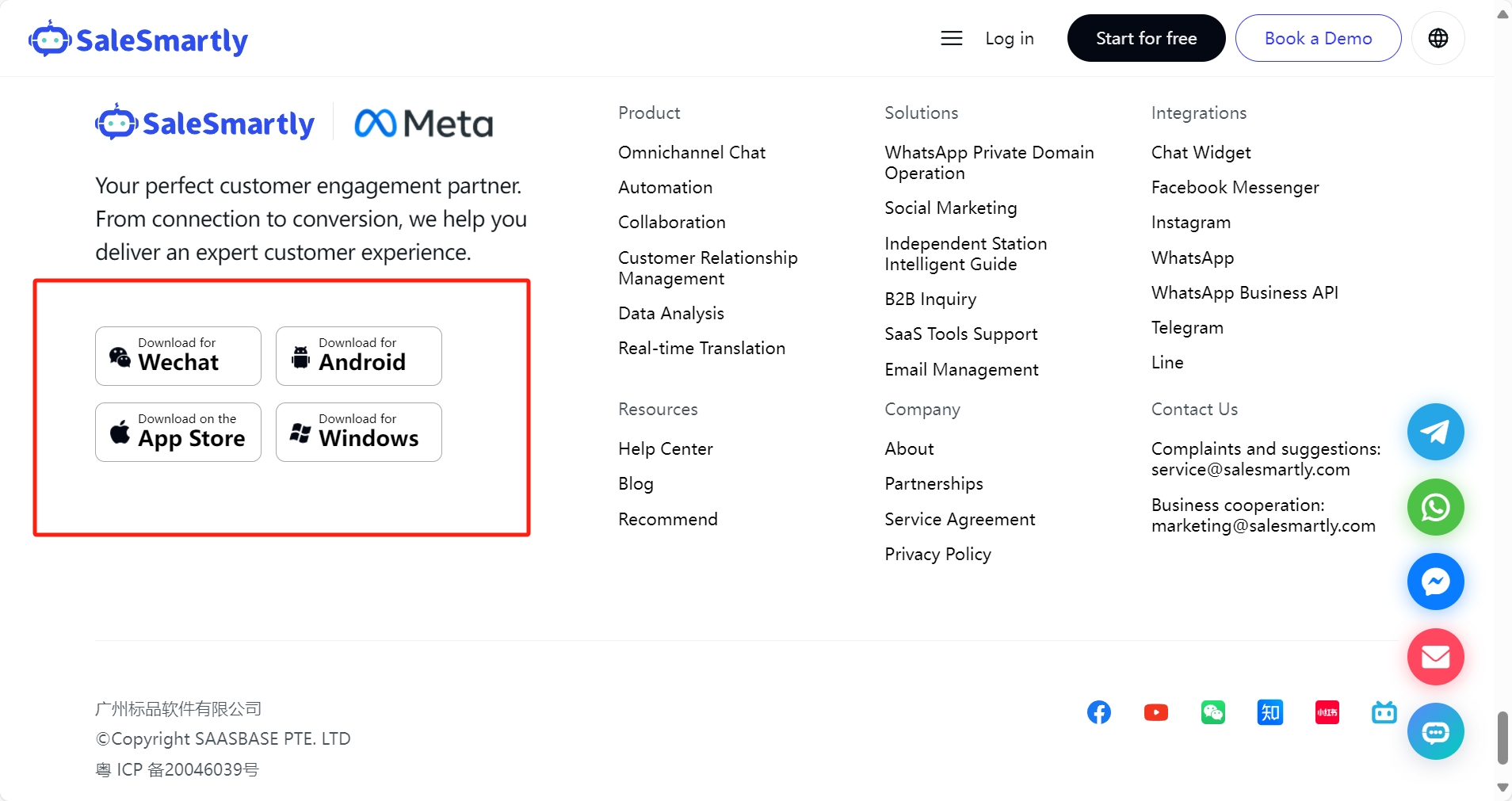This screenshot has height=801, width=1512.
Task: Visit the Facebook page via footer icon
Action: tap(1098, 712)
